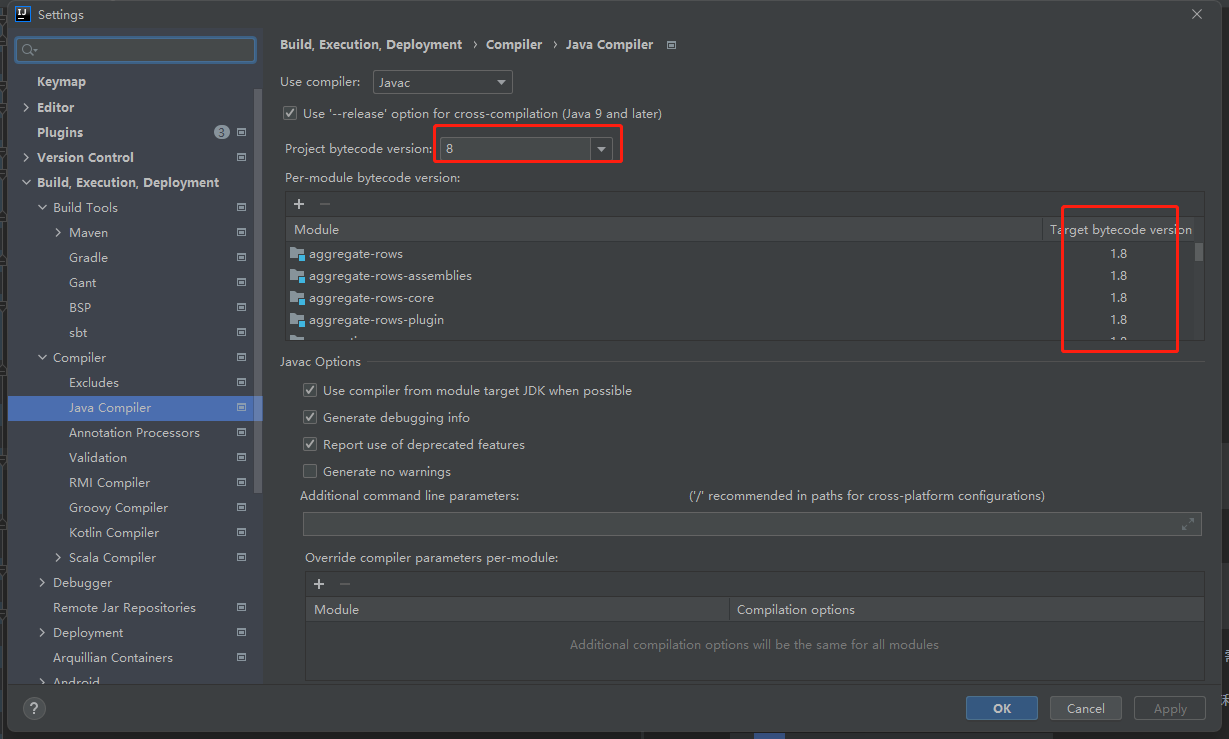Click project-level icon next to Excludes
Viewport: 1229px width, 739px height.
[241, 382]
